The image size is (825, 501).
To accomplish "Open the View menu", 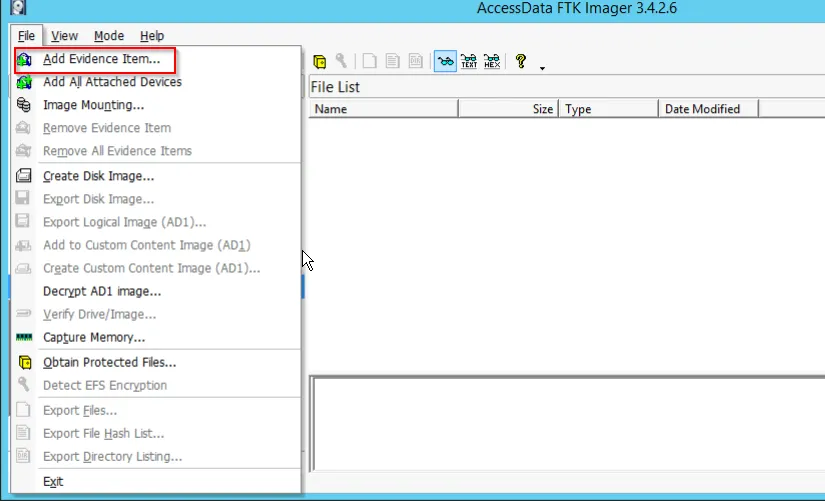I will (x=64, y=36).
